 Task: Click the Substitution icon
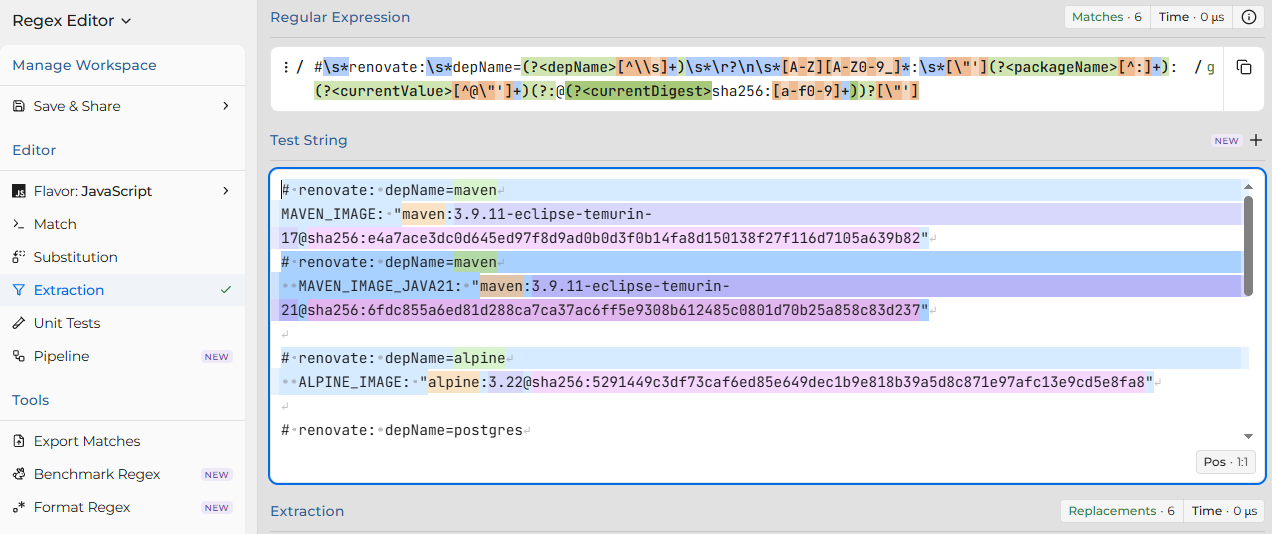(19, 257)
